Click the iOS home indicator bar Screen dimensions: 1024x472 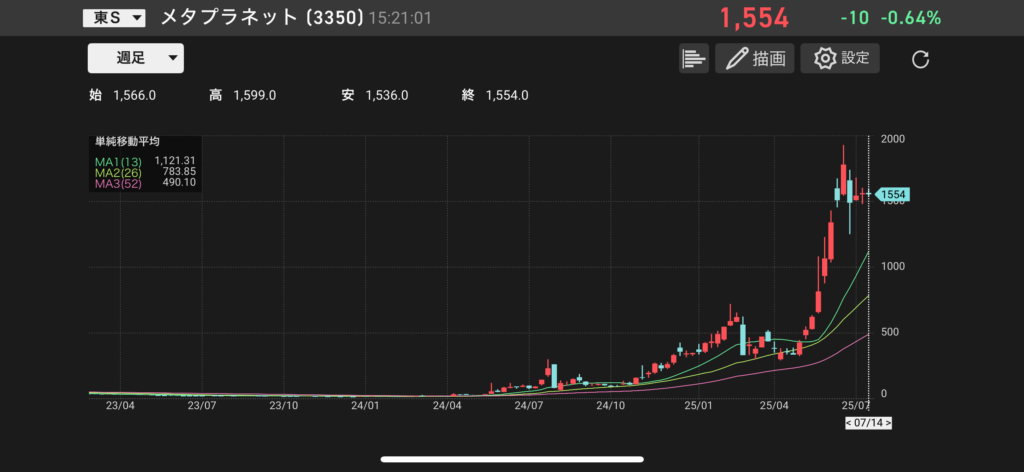coord(512,460)
